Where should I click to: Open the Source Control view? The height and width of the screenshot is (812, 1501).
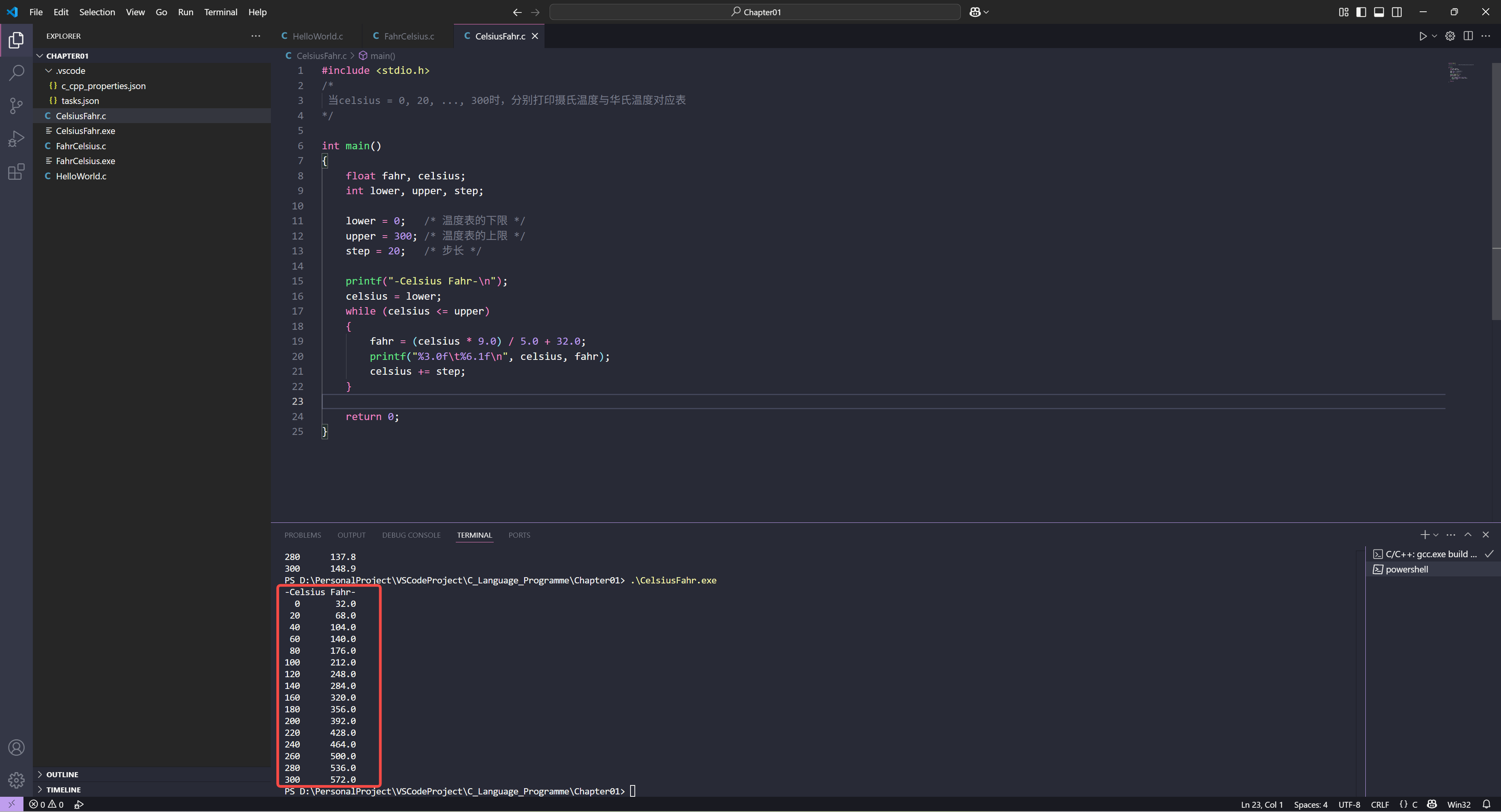tap(16, 106)
